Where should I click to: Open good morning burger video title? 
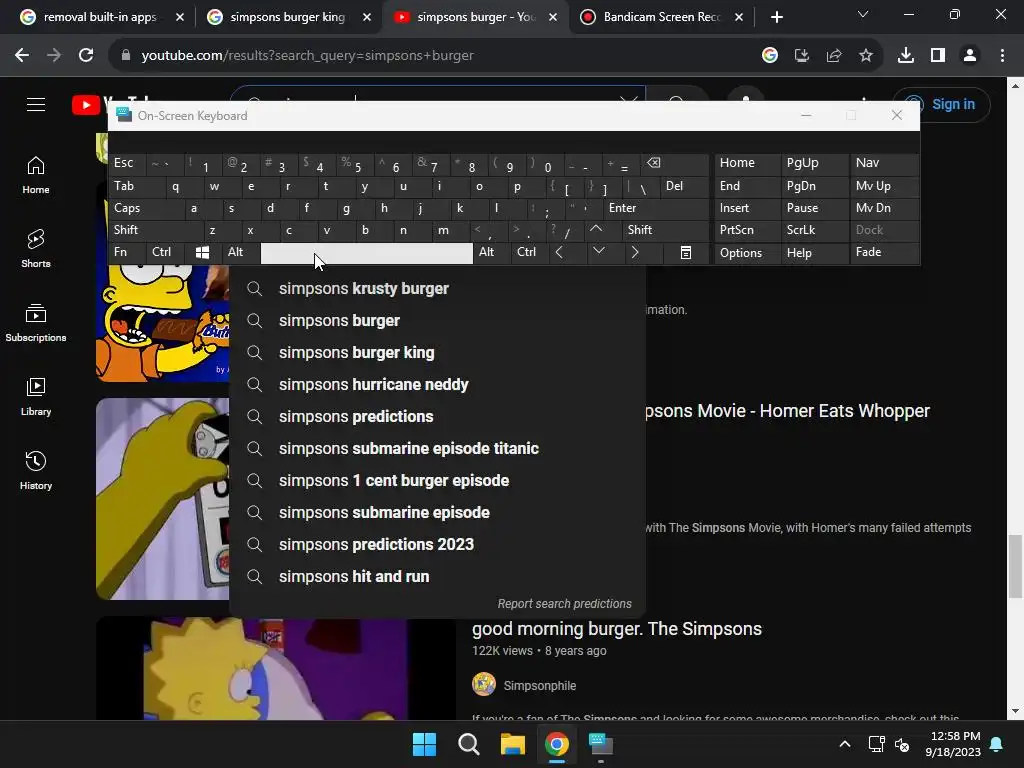[616, 629]
